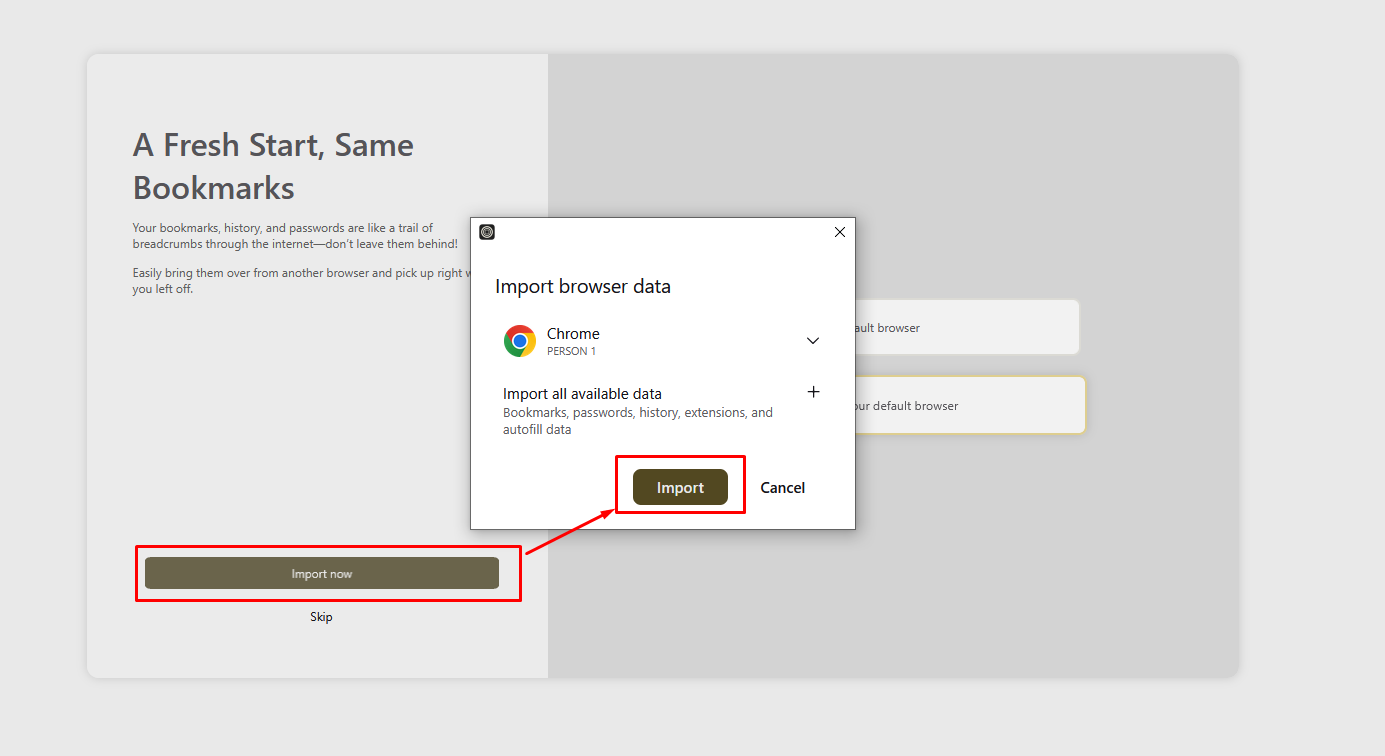
Task: Select the Import all available data row
Action: 583,393
